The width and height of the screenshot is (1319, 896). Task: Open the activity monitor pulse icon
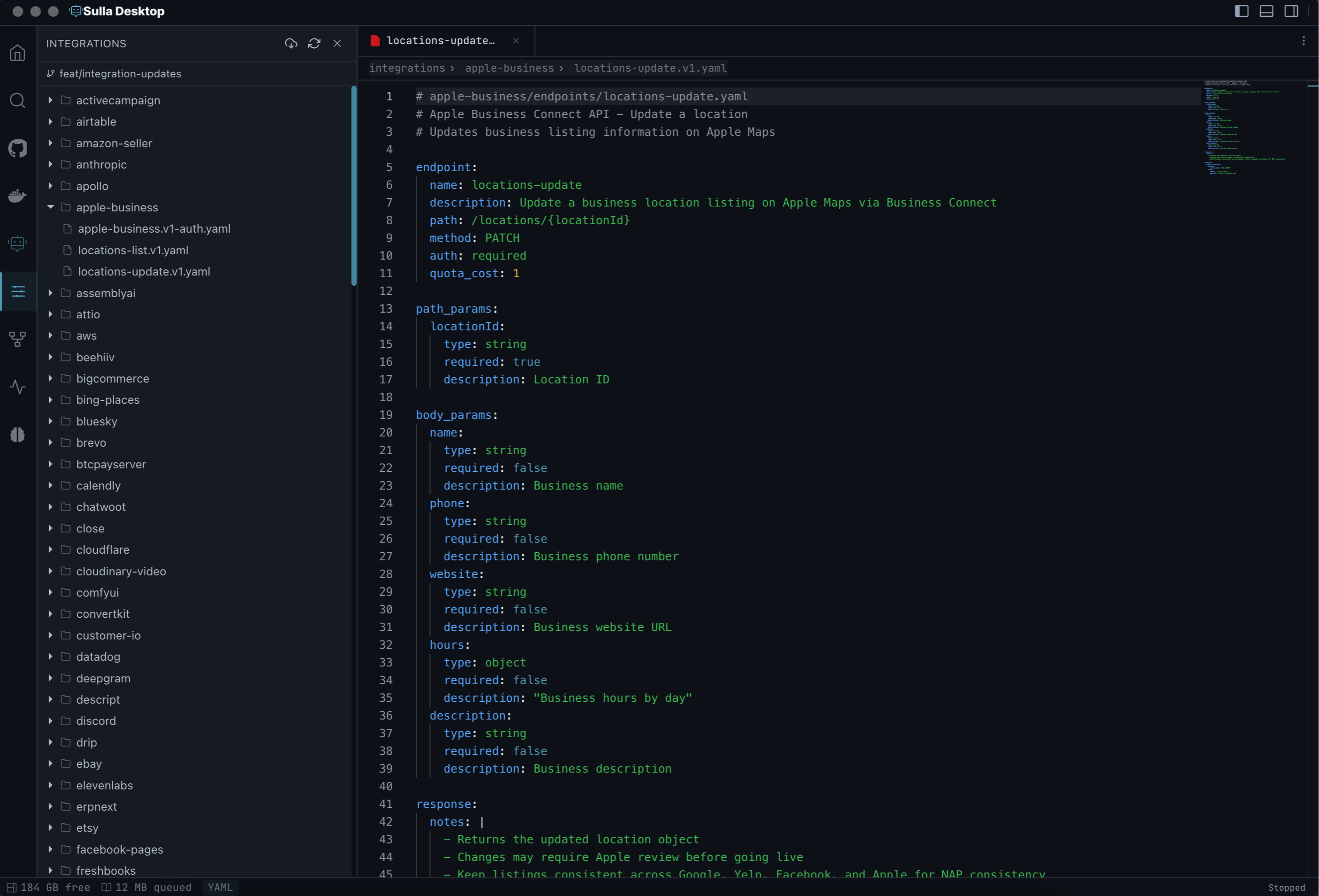18,387
